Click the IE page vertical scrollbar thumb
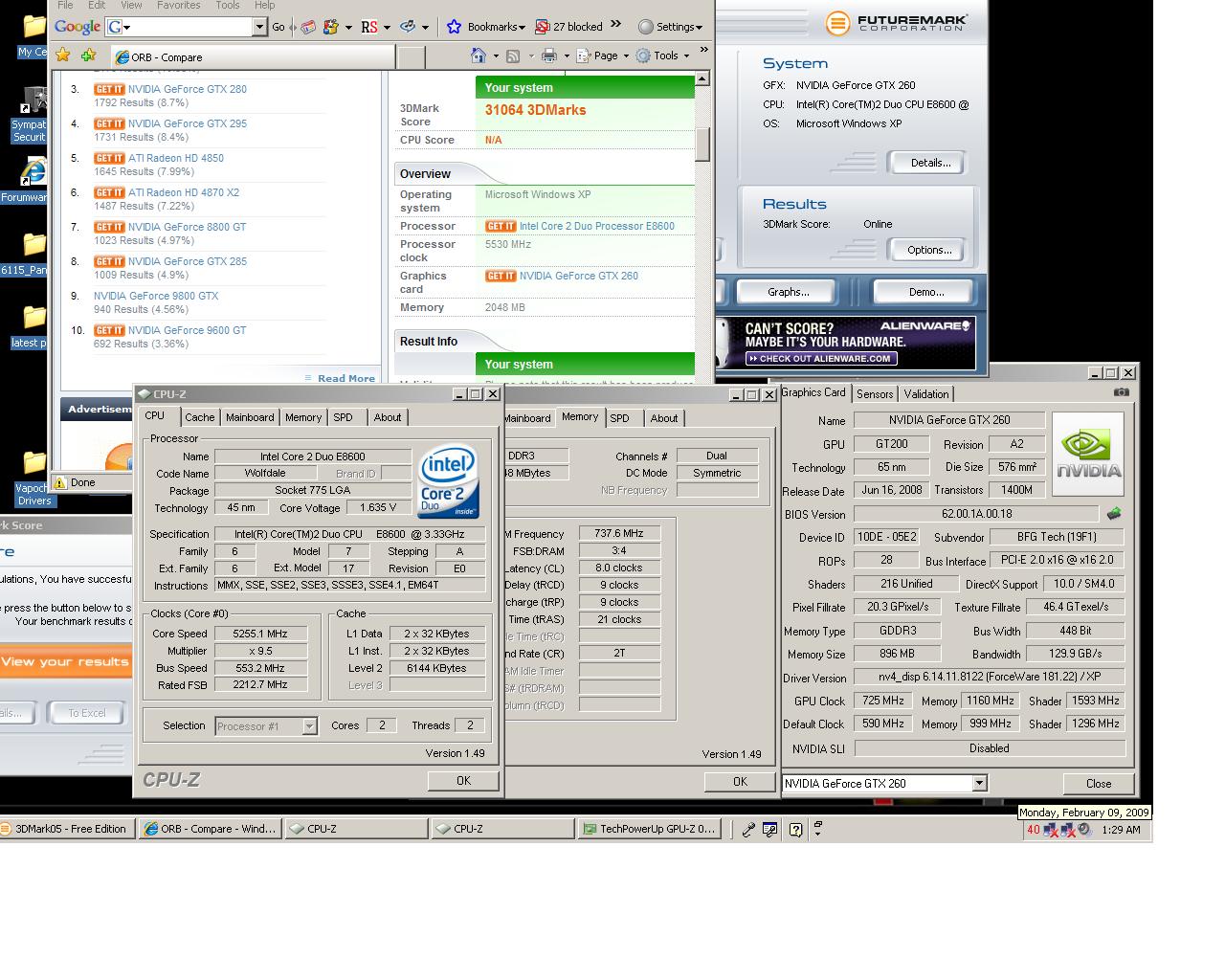Screen dimensions: 1225x980 (702, 145)
